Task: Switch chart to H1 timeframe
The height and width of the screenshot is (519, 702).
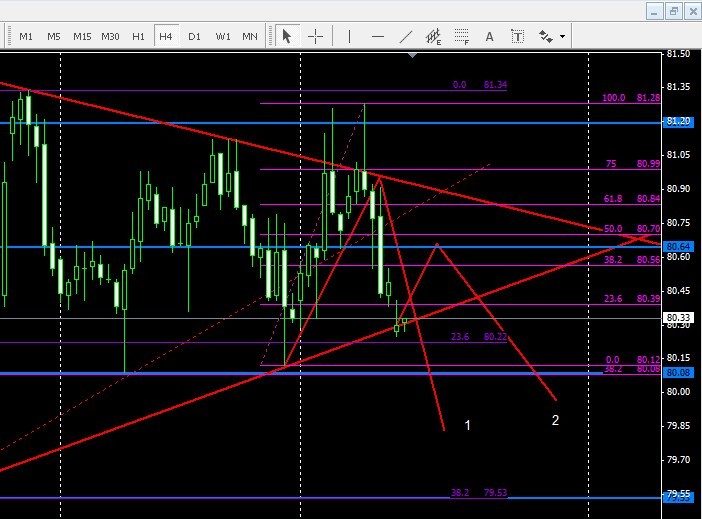Action: click(x=138, y=36)
